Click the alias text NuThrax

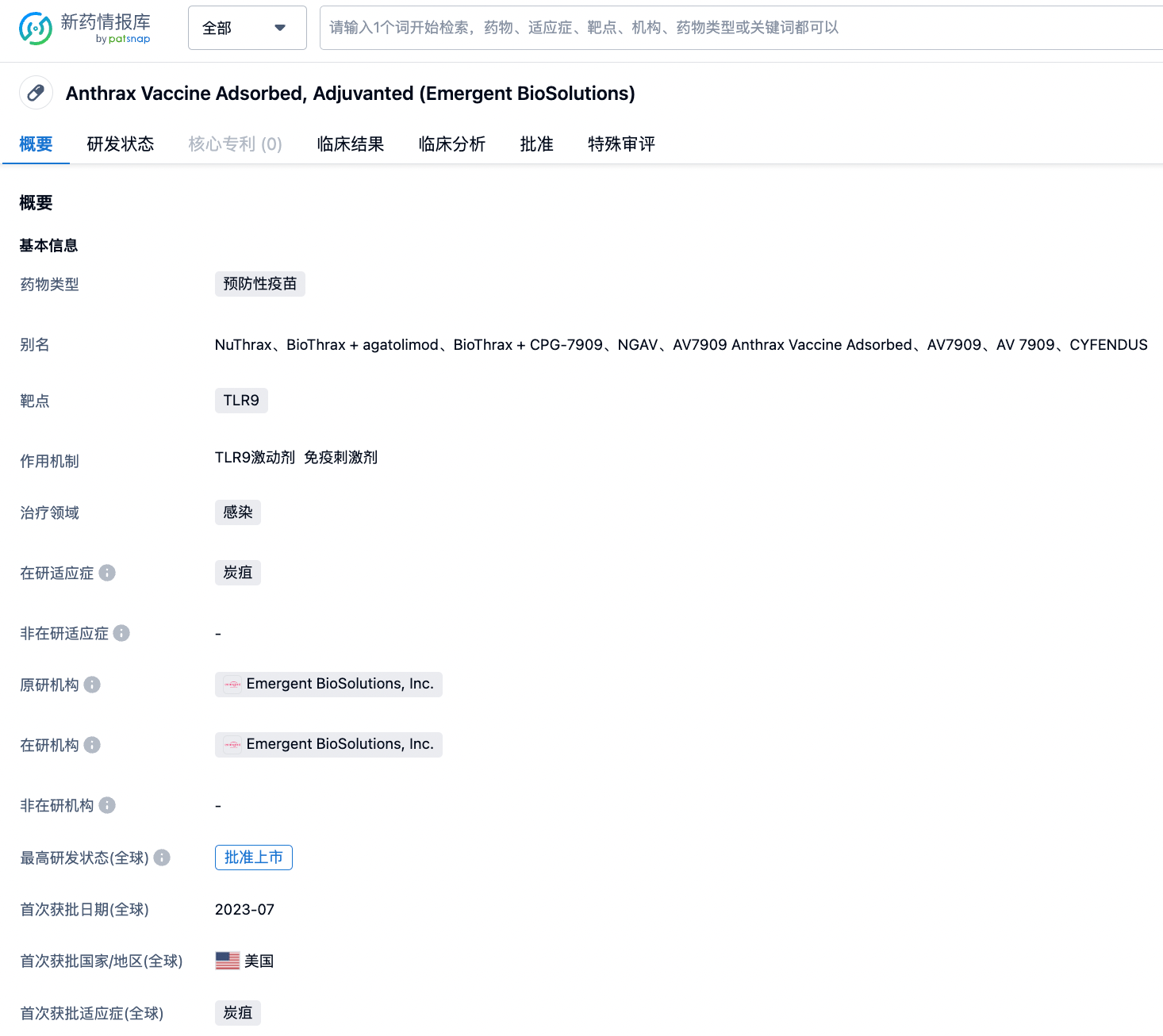[244, 345]
